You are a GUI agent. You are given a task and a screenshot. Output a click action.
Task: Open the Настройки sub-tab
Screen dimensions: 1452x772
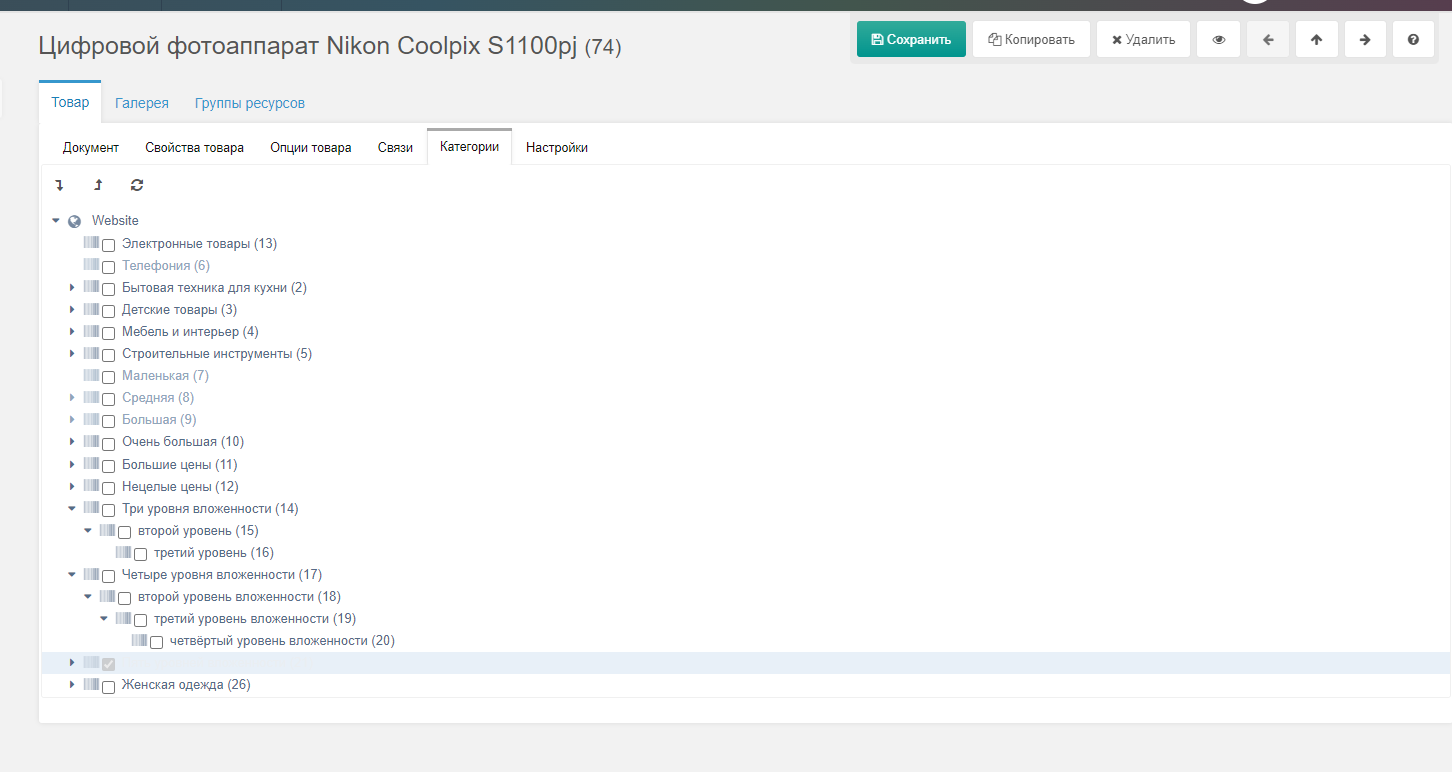[557, 147]
